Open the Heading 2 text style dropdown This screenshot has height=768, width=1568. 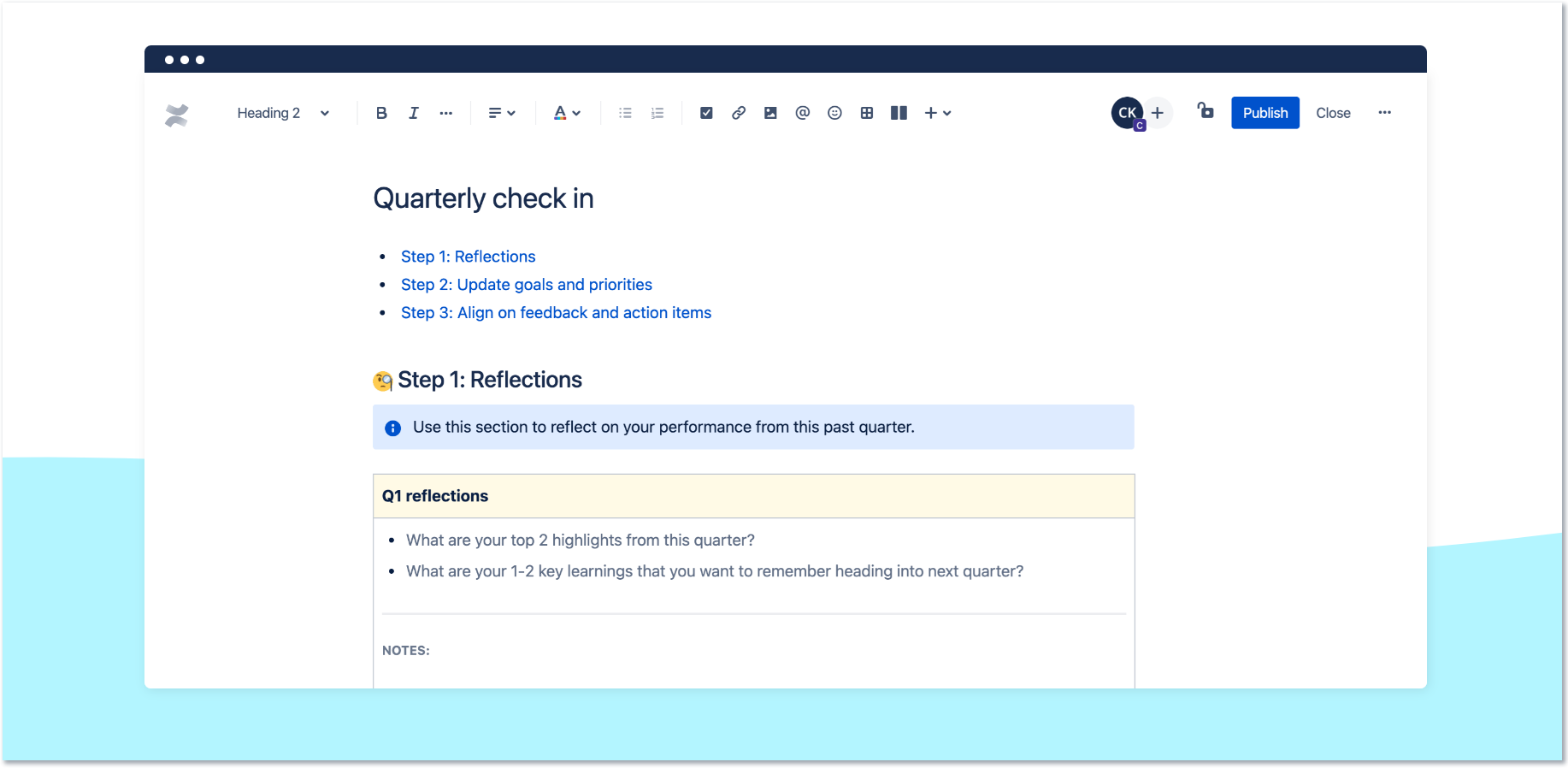click(x=283, y=113)
